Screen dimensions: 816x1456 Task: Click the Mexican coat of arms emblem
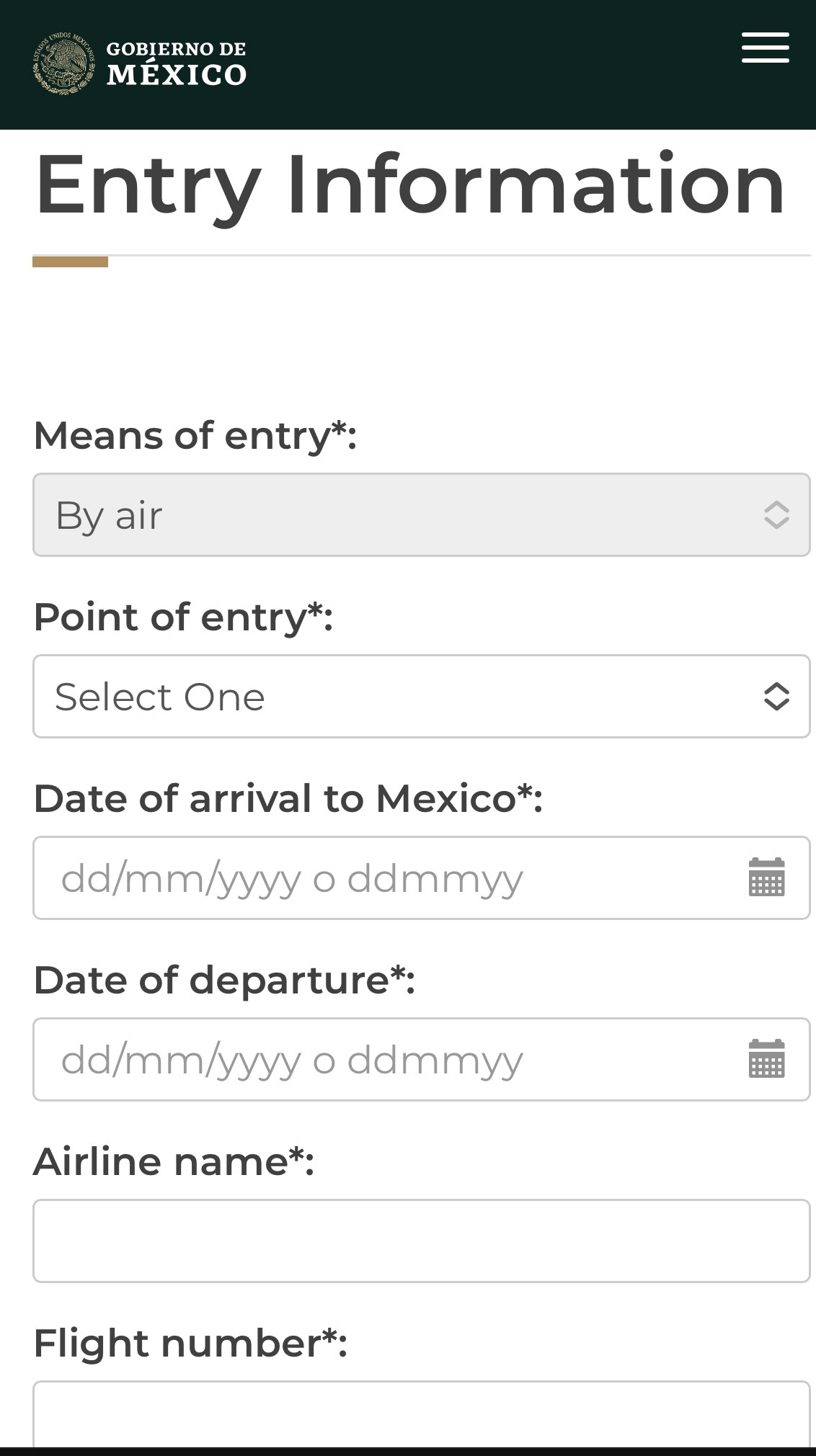coord(63,63)
